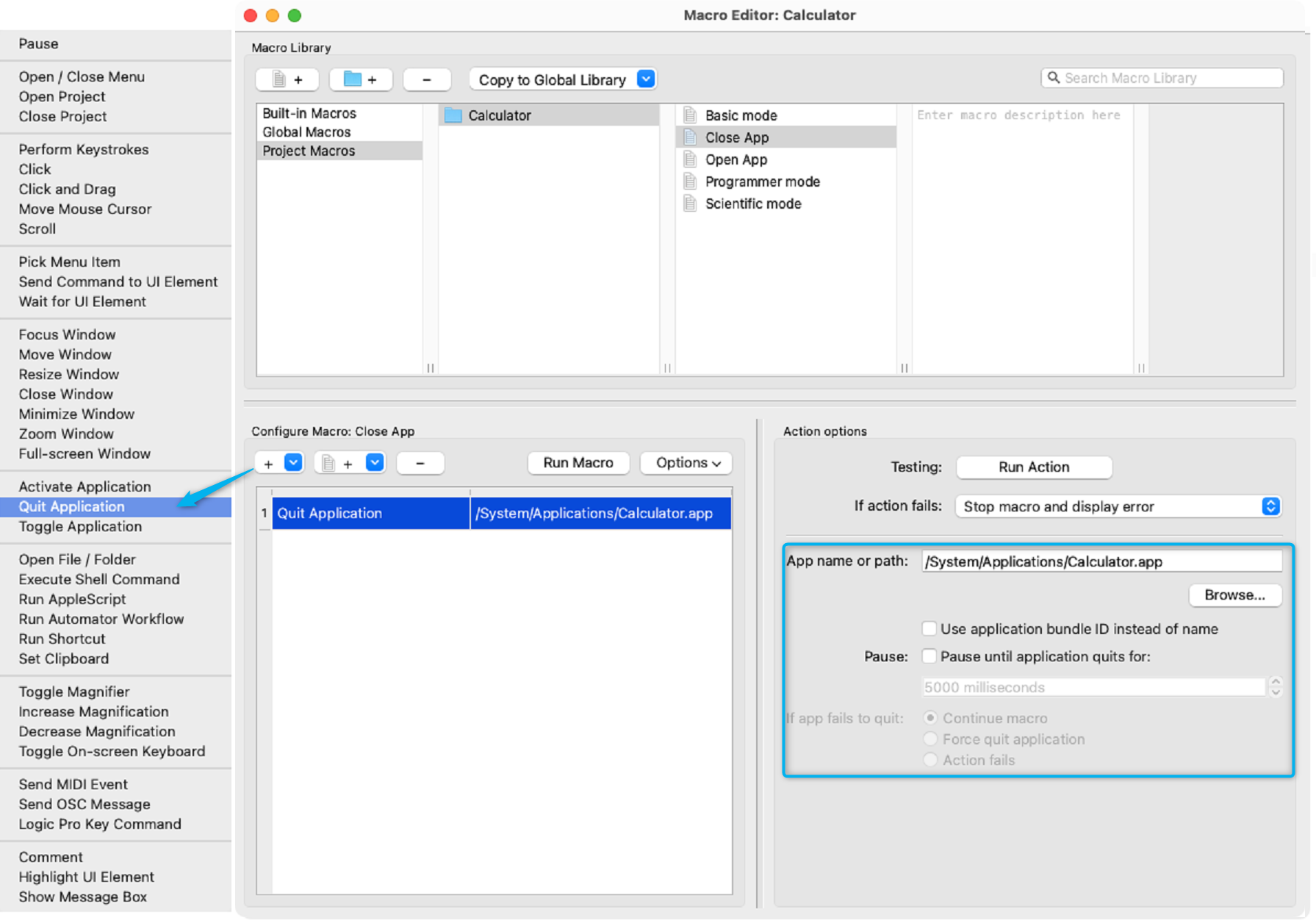The width and height of the screenshot is (1316, 920).
Task: Click the add action plus button
Action: [x=269, y=463]
